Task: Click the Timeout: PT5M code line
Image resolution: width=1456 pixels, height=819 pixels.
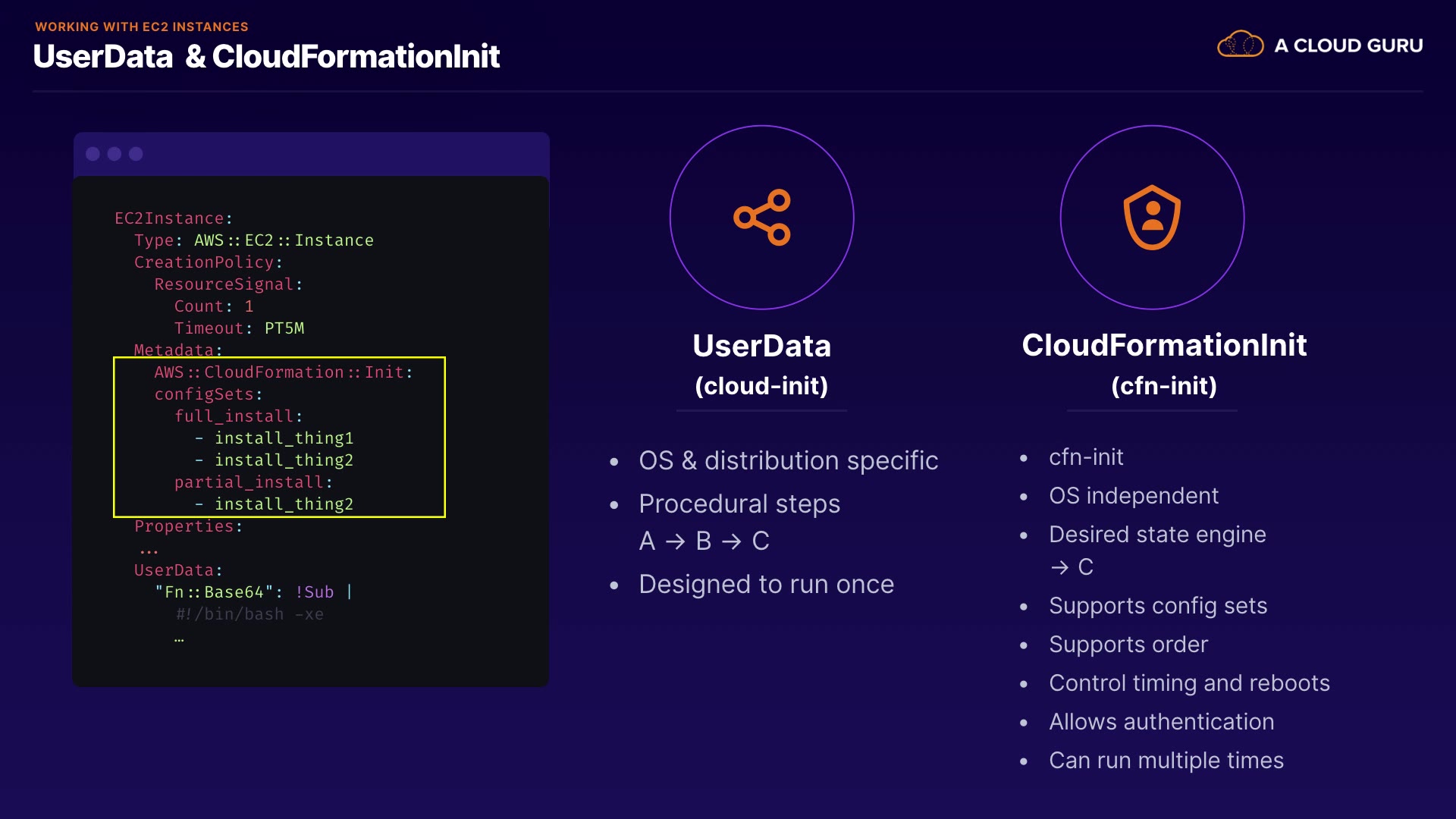Action: pyautogui.click(x=239, y=328)
